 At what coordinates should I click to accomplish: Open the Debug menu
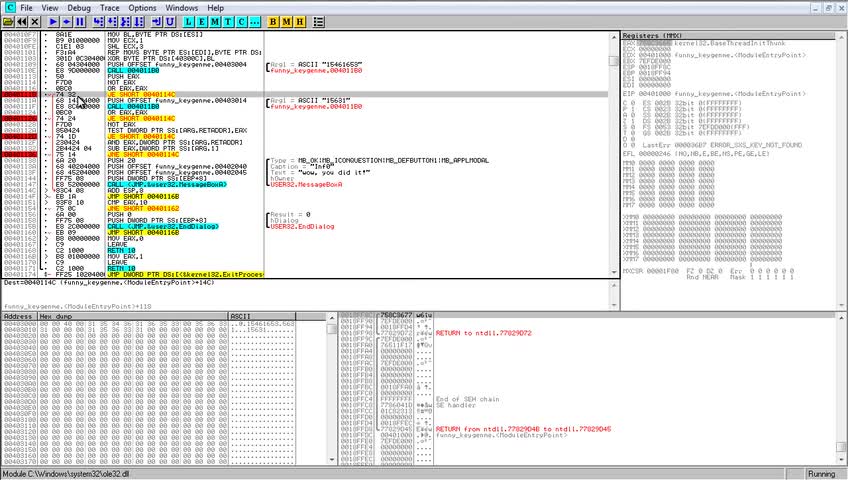(79, 8)
